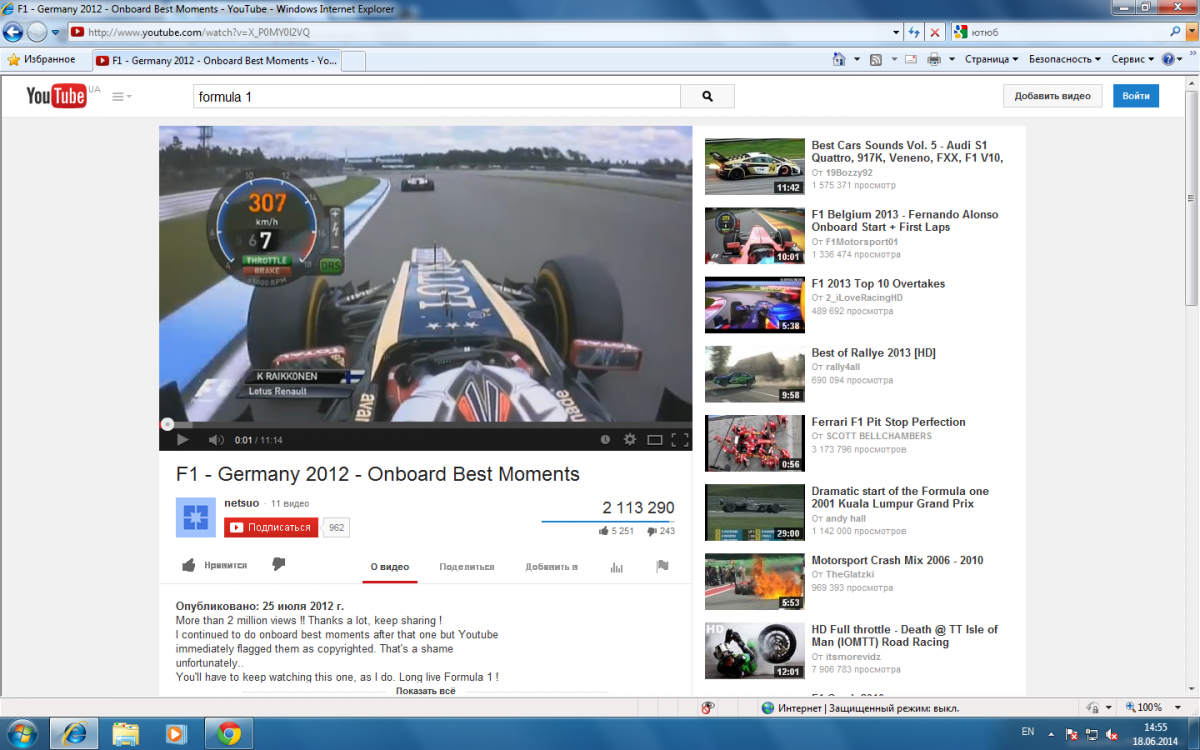Open Windows Explorer folder in taskbar

(x=126, y=733)
